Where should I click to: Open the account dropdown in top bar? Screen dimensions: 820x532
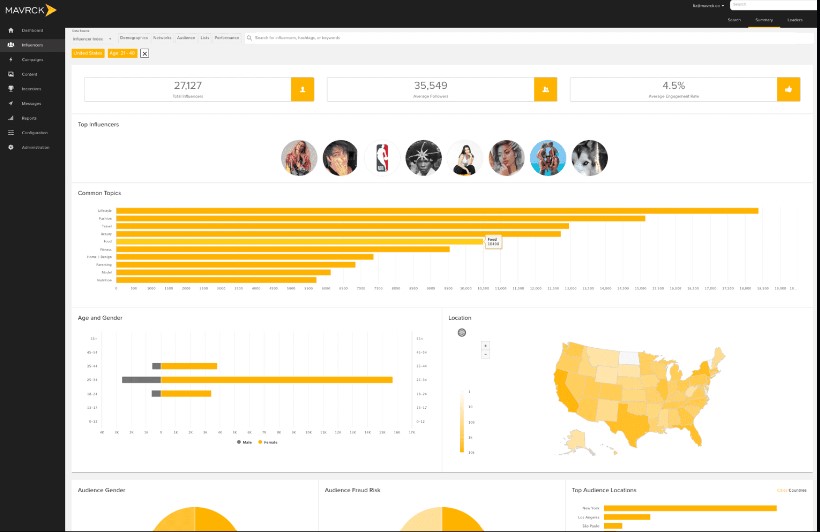[x=709, y=5]
